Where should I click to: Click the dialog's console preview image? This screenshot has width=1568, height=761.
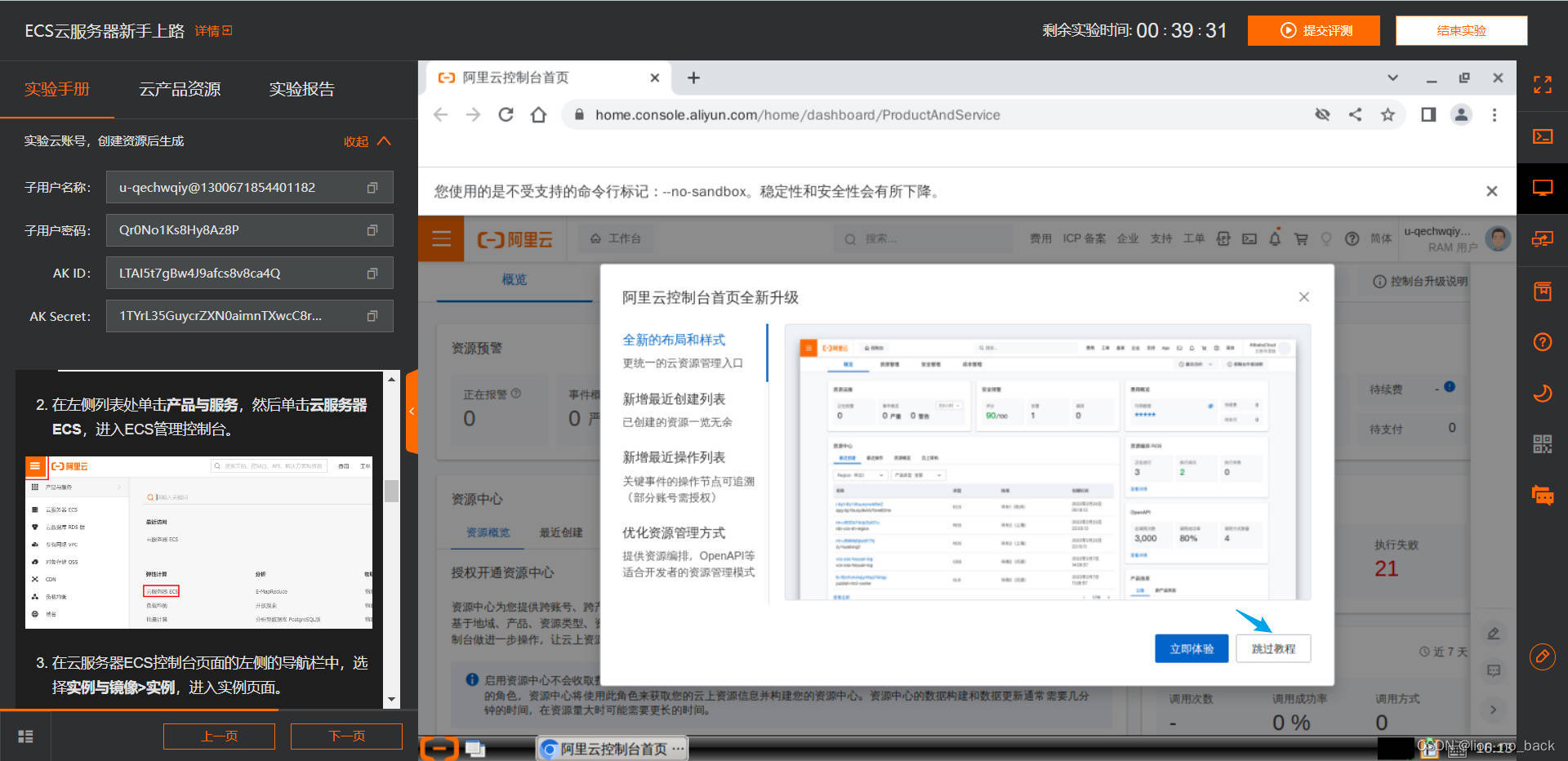[1048, 463]
